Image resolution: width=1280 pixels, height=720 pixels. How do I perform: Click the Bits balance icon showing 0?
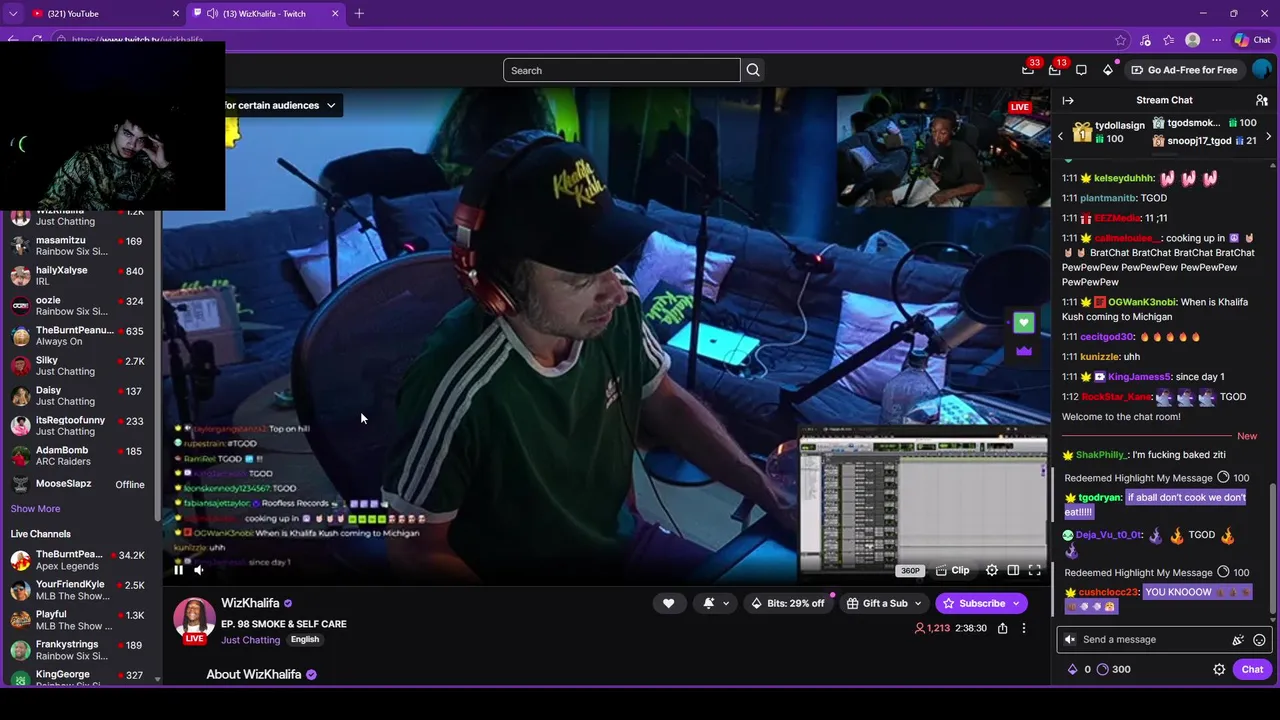pos(1079,670)
